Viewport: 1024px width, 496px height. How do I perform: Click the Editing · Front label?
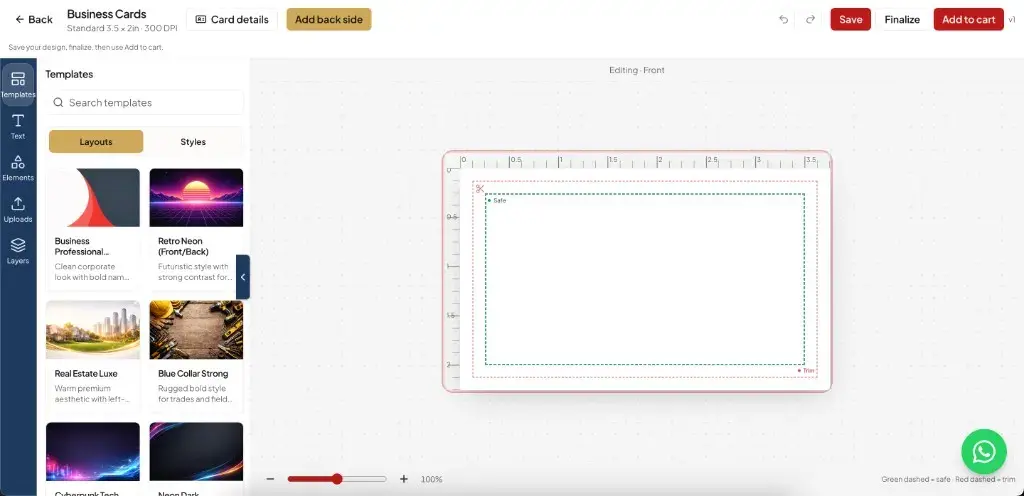tap(637, 70)
